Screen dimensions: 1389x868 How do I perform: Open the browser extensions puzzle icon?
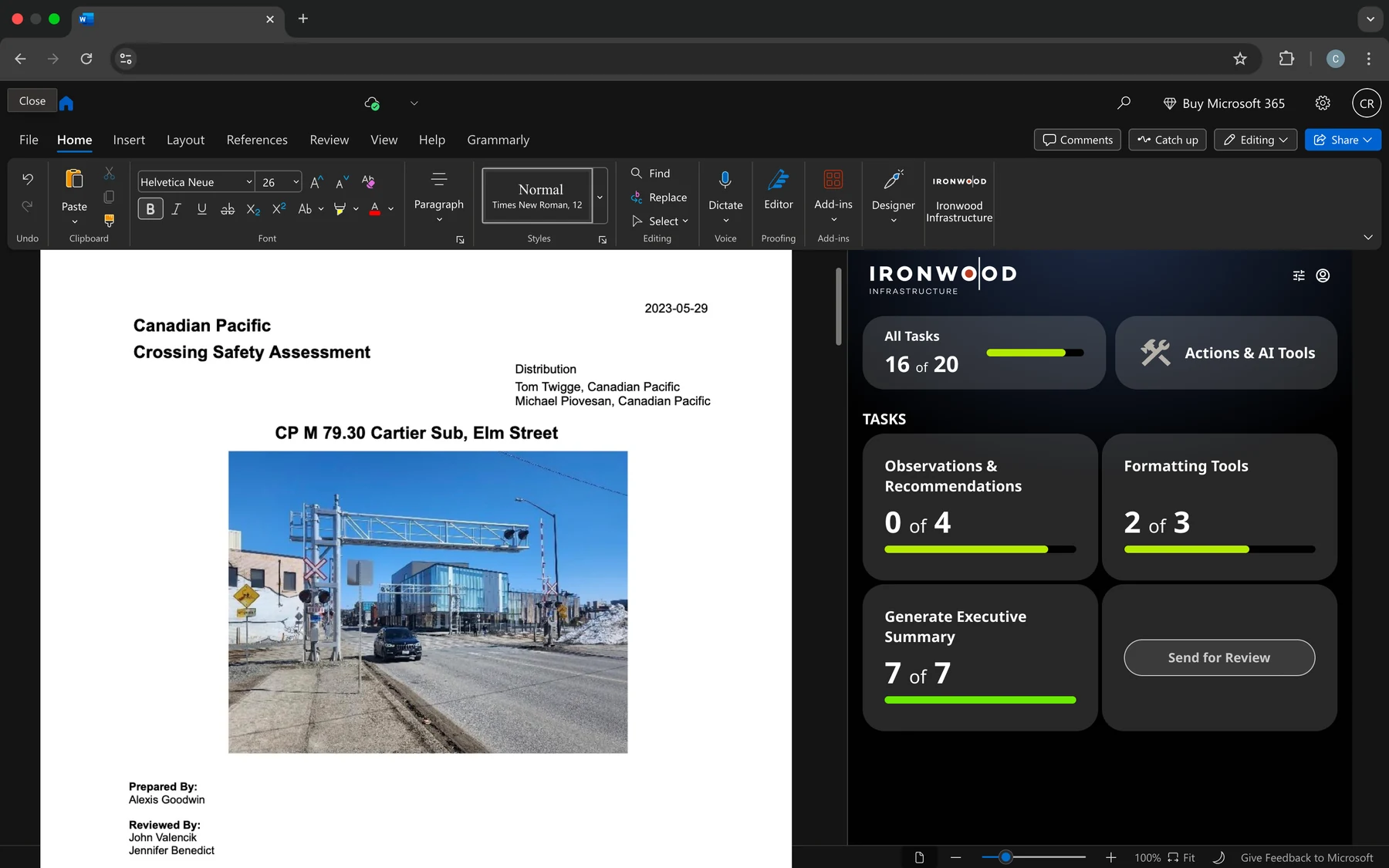(1286, 59)
